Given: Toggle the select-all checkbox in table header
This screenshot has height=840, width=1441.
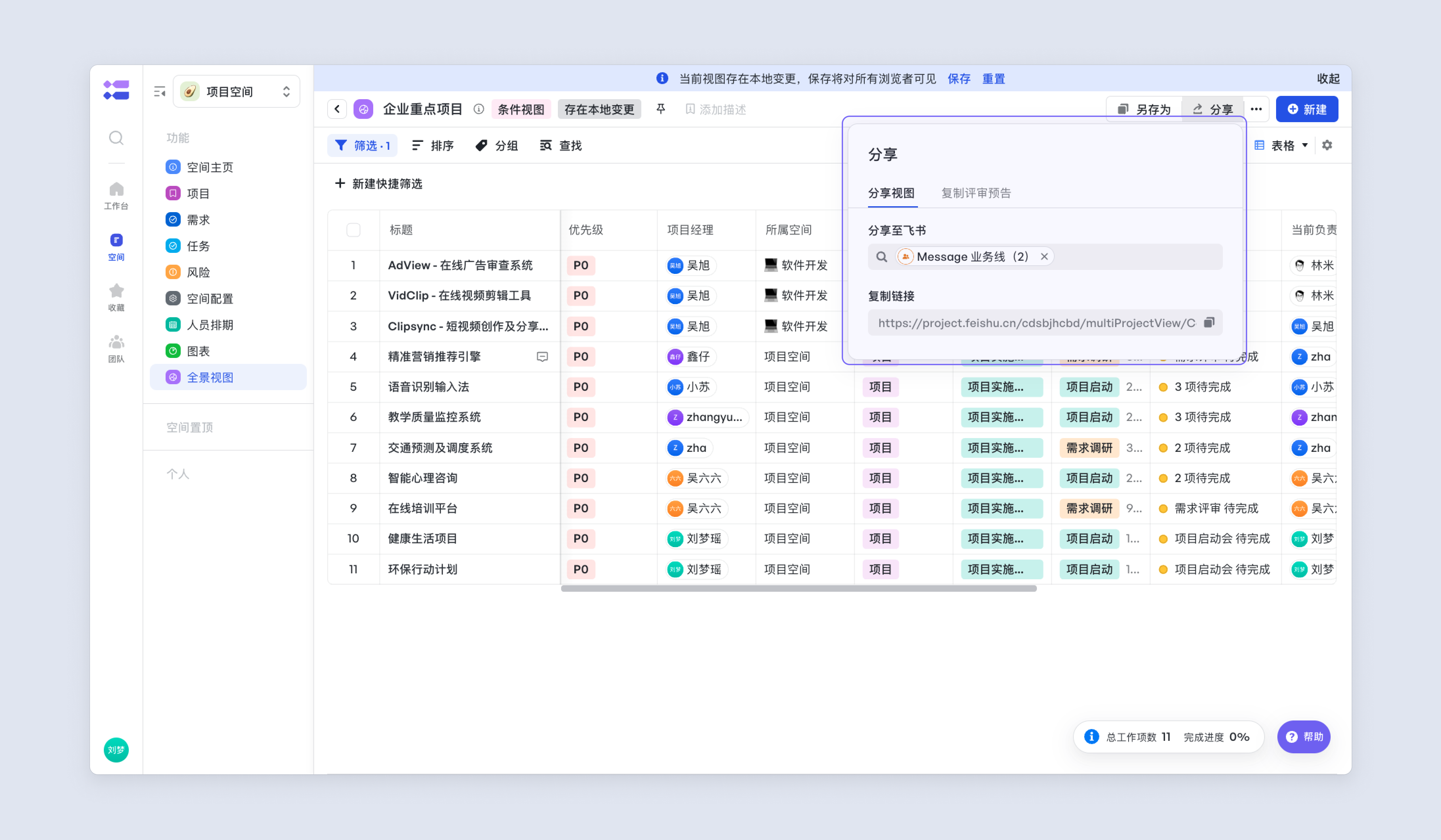Looking at the screenshot, I should [x=354, y=230].
